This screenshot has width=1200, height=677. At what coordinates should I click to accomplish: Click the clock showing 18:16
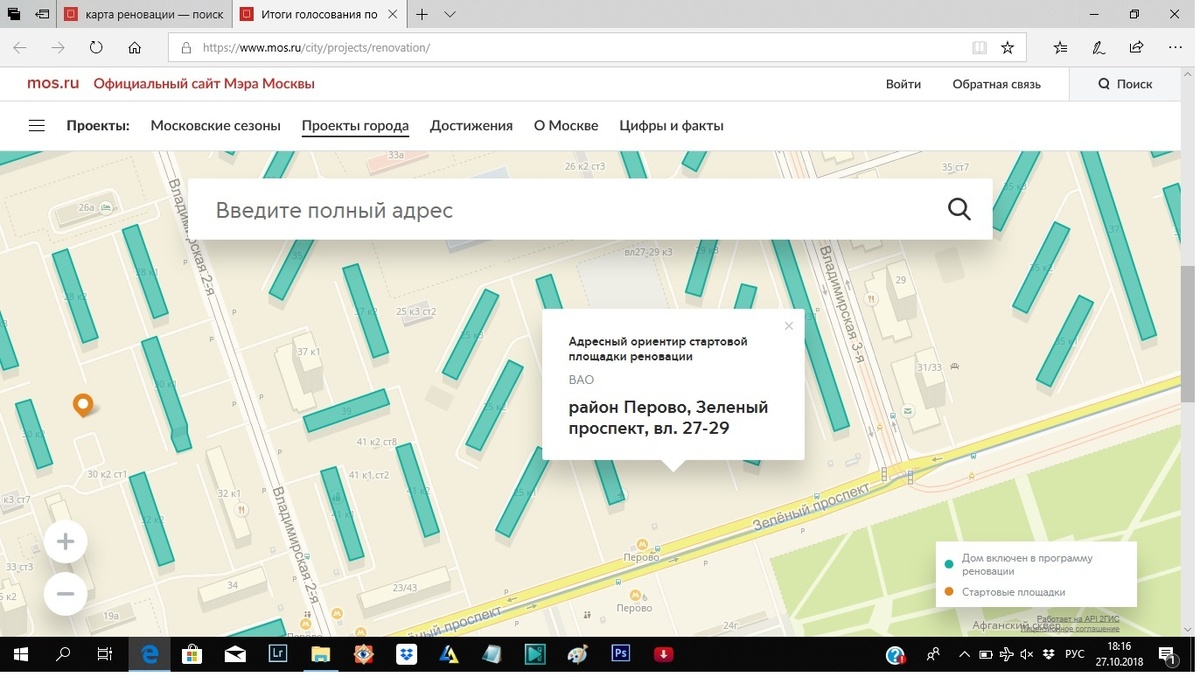pos(1119,647)
